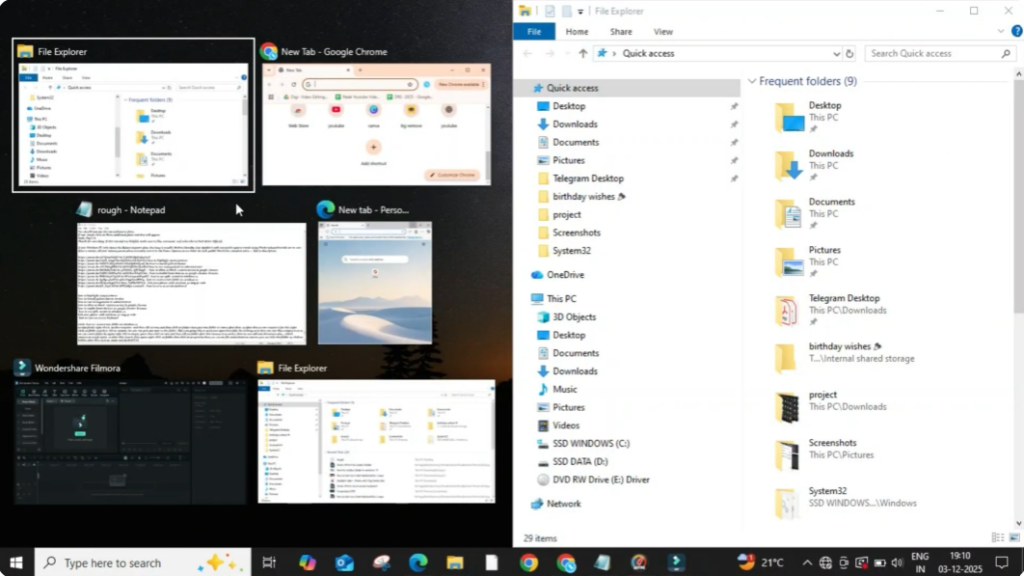Open the address bar history dropdown
Viewport: 1024px width, 576px height.
836,54
